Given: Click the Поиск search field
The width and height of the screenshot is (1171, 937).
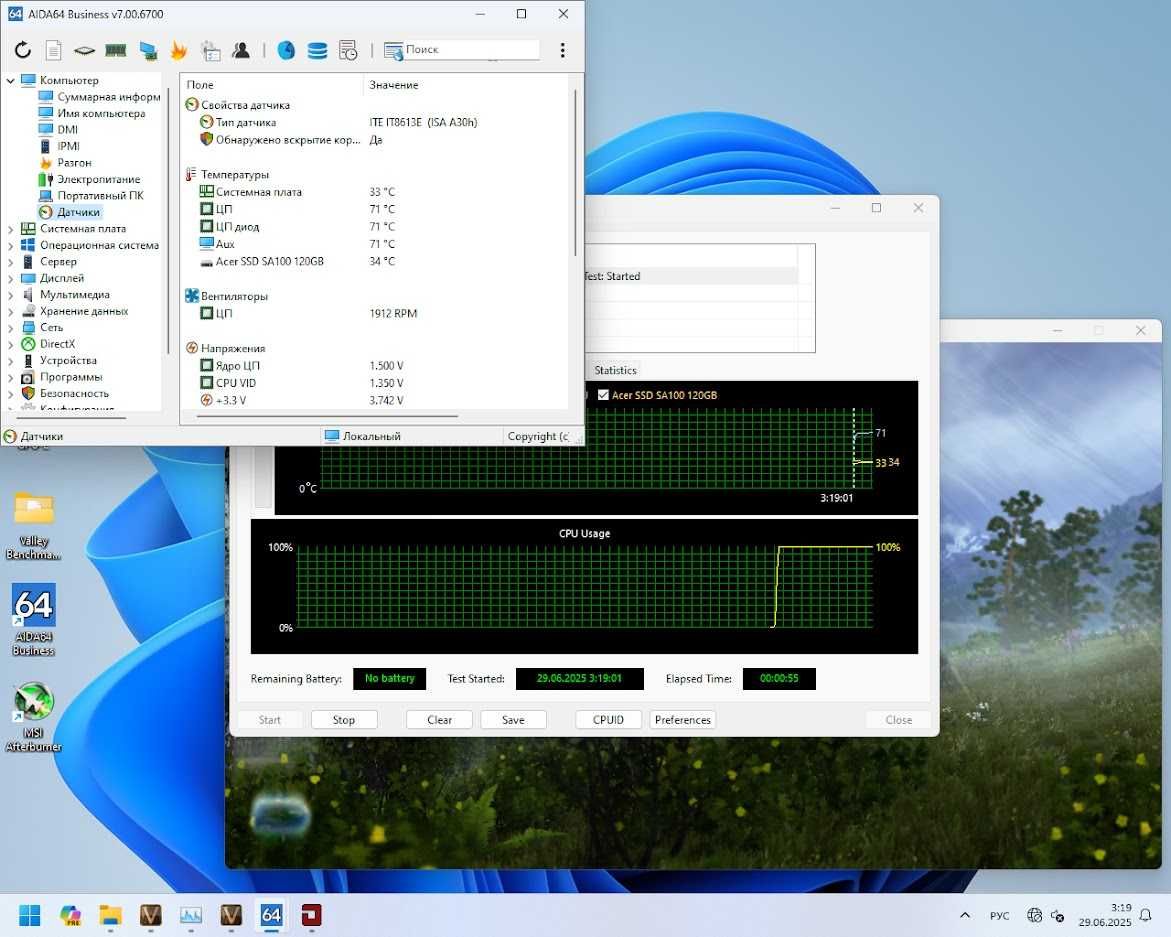Looking at the screenshot, I should (471, 49).
